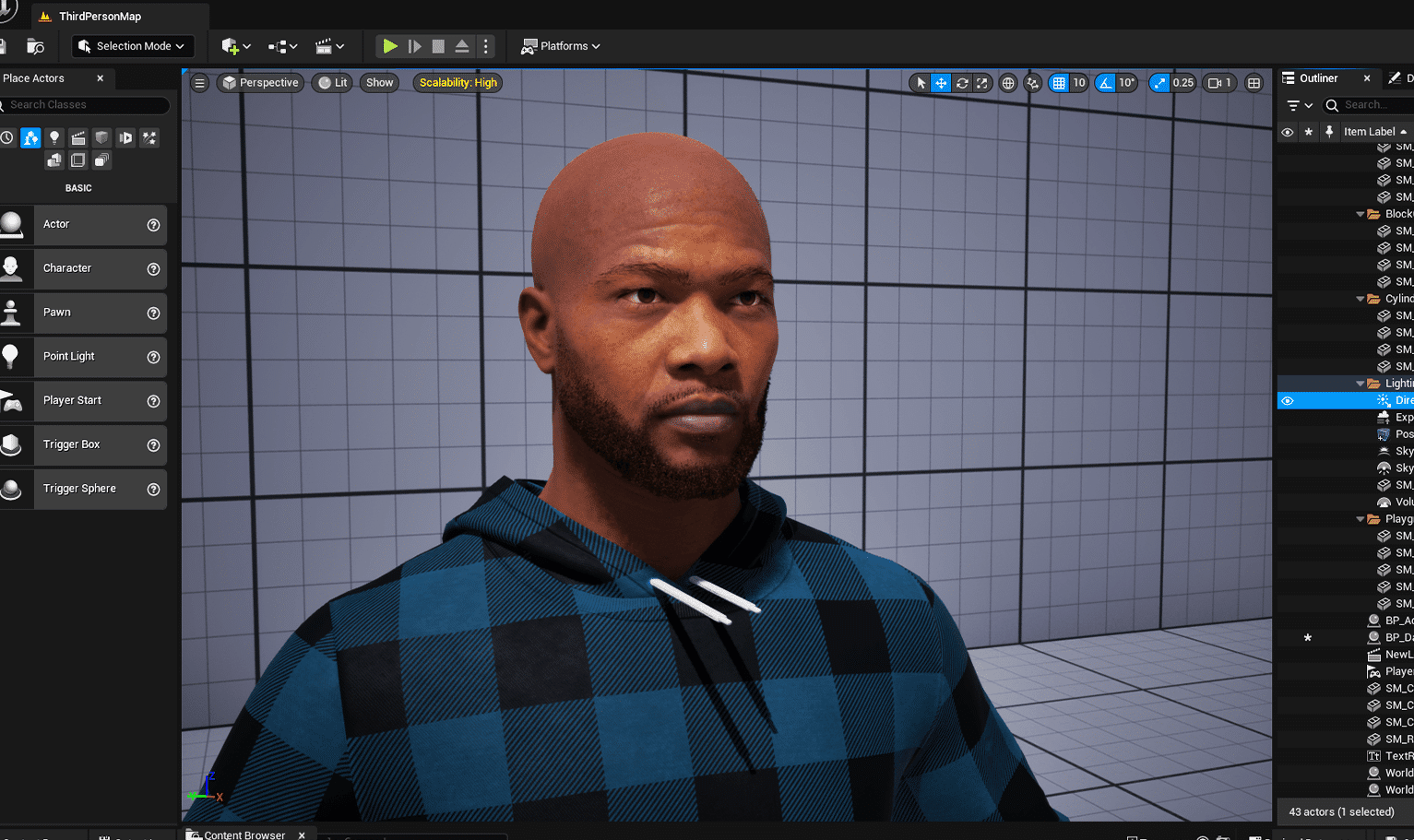Screen dimensions: 1414x840
Task: Open the Media category icon in Place Actors
Action: [125, 137]
